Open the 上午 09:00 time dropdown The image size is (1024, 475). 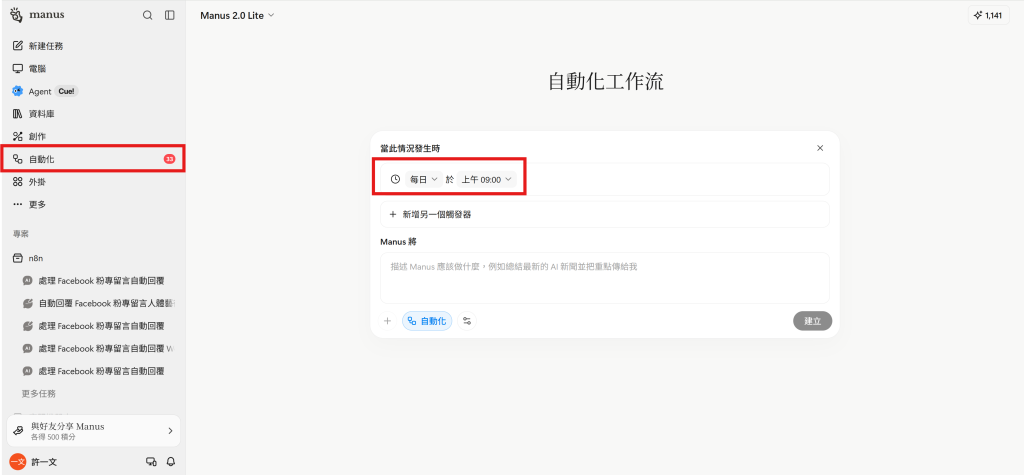pos(487,179)
